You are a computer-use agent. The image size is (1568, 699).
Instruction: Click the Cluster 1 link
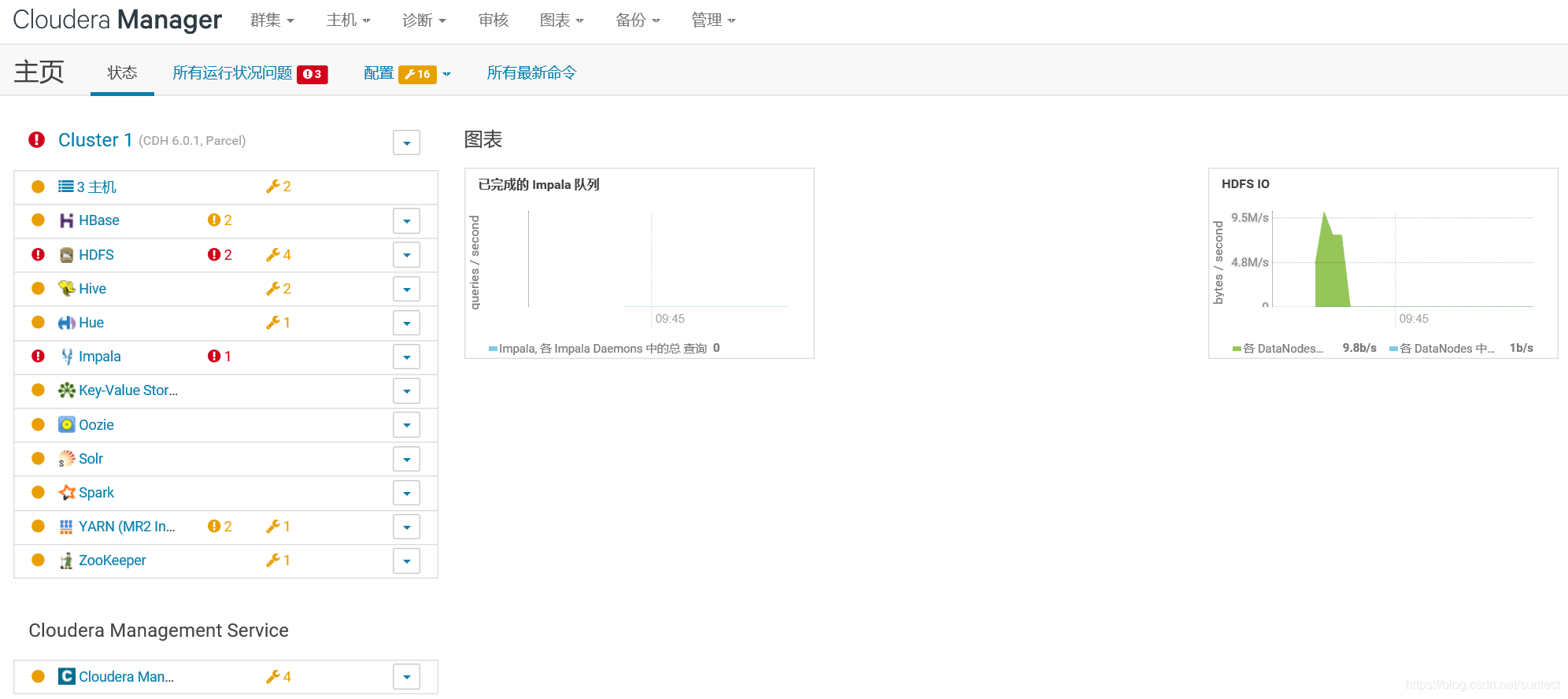[x=95, y=140]
